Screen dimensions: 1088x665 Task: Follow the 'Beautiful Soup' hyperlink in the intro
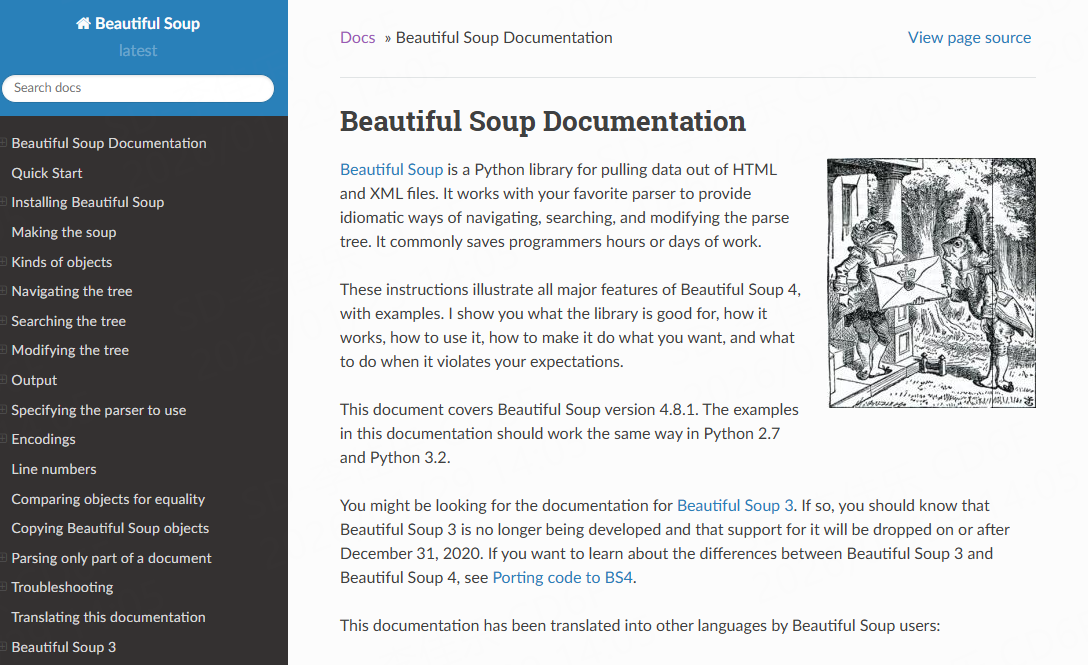[391, 169]
